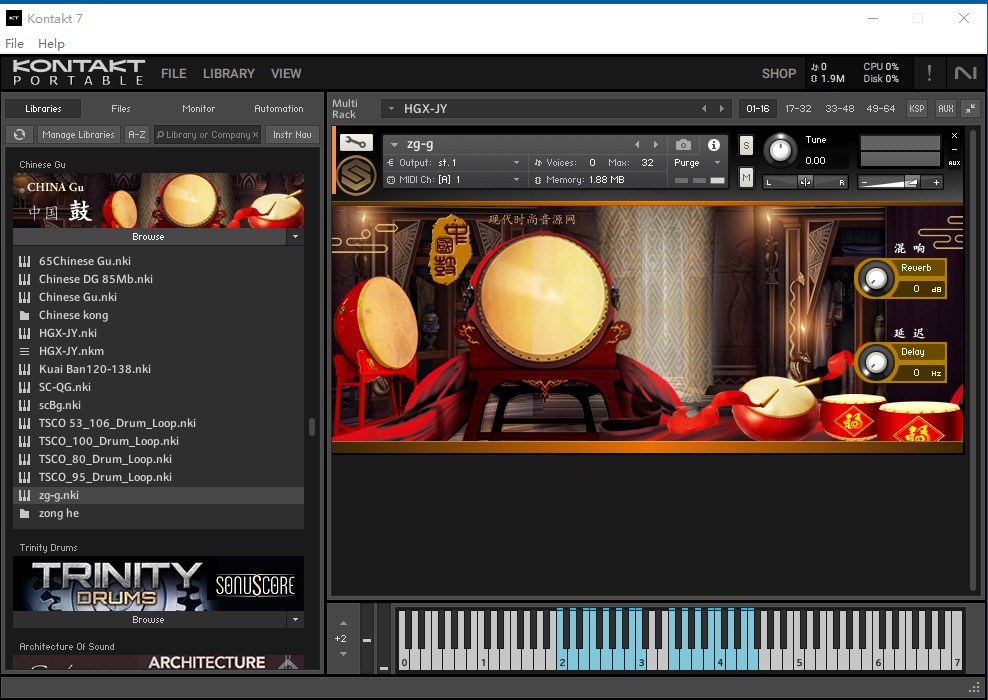Click the Reverb knob
Viewport: 988px width, 700px height.
click(x=876, y=278)
